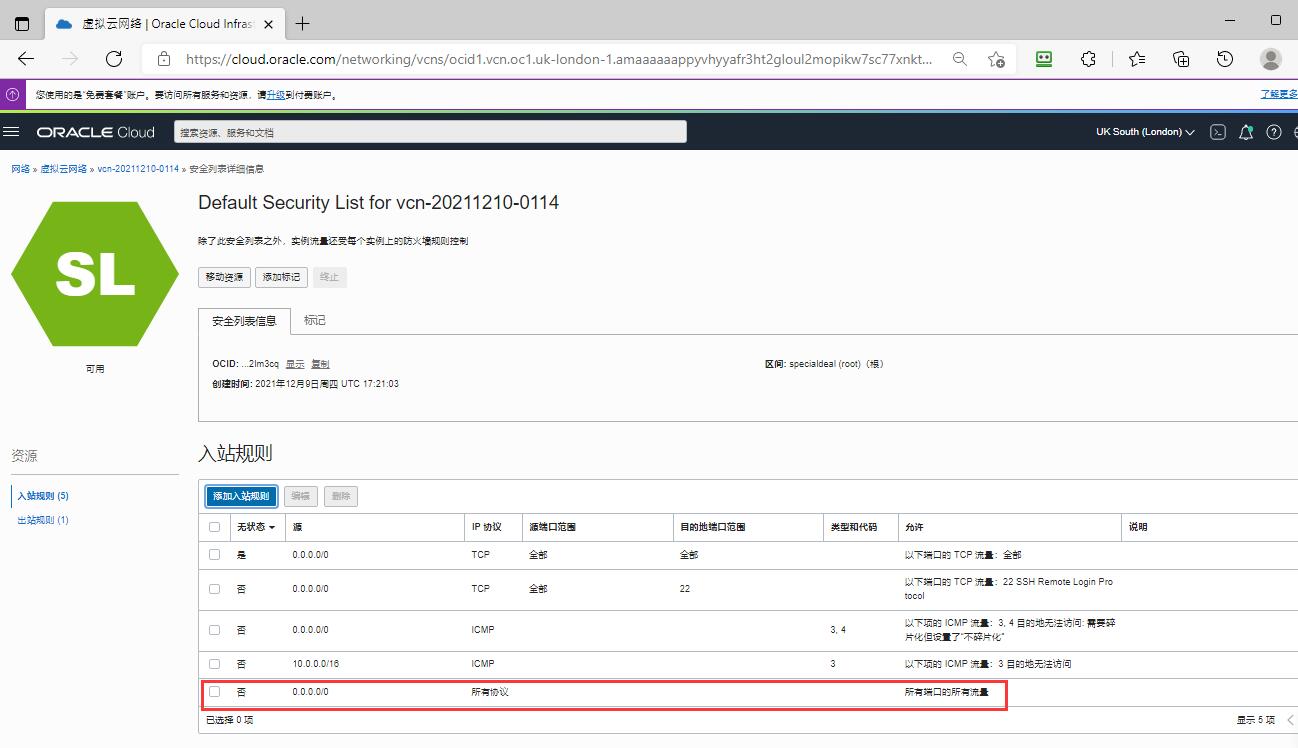Click the destination port 22 cell
Viewport: 1298px width, 748px height.
click(x=685, y=589)
